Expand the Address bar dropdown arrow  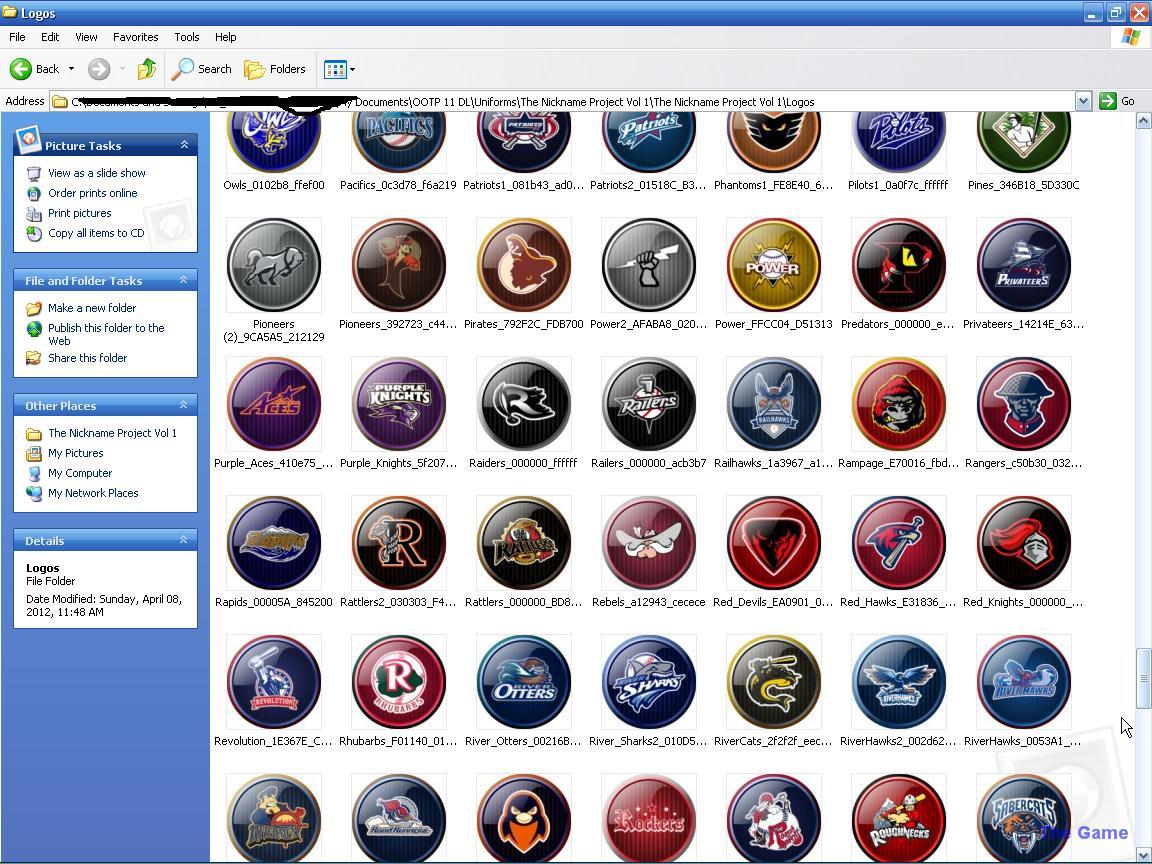tap(1082, 101)
